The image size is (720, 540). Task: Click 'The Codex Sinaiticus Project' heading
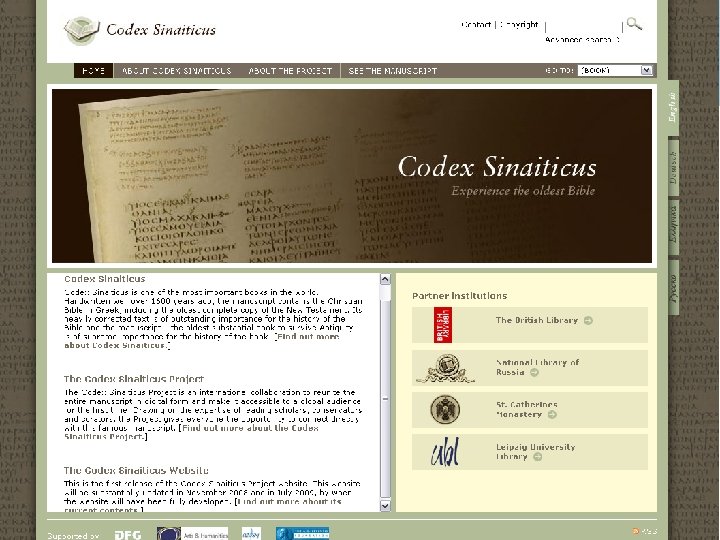134,379
